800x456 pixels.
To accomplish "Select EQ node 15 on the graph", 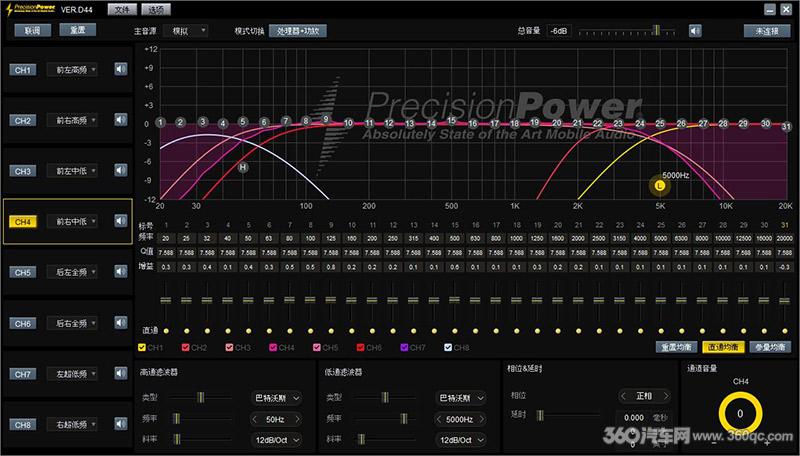I will (x=452, y=120).
